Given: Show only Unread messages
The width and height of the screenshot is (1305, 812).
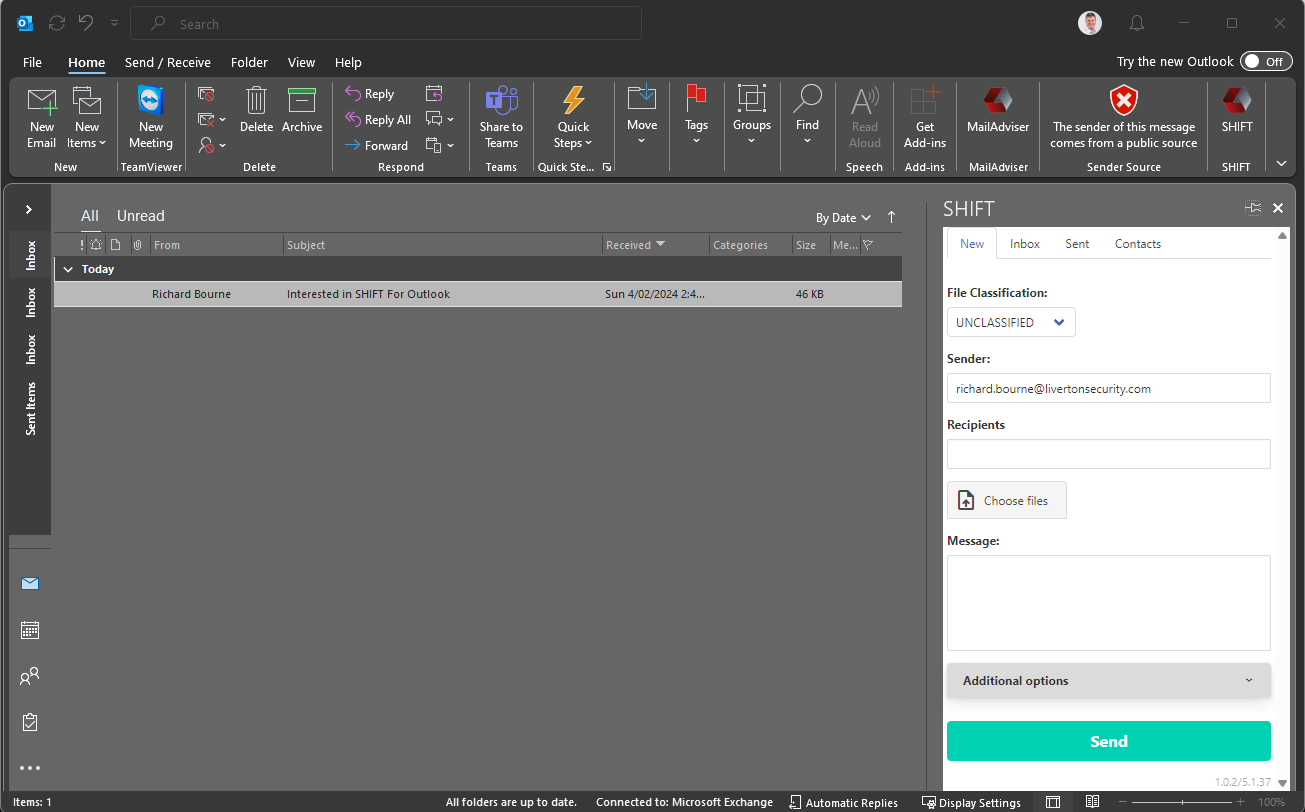Looking at the screenshot, I should (x=140, y=216).
